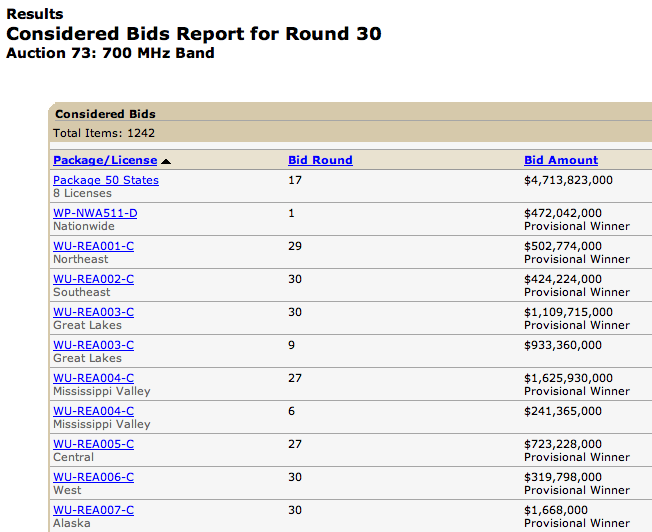The image size is (652, 532).
Task: Click WU-REA004-C link with $1,625,930,000 bid
Action: (93, 378)
